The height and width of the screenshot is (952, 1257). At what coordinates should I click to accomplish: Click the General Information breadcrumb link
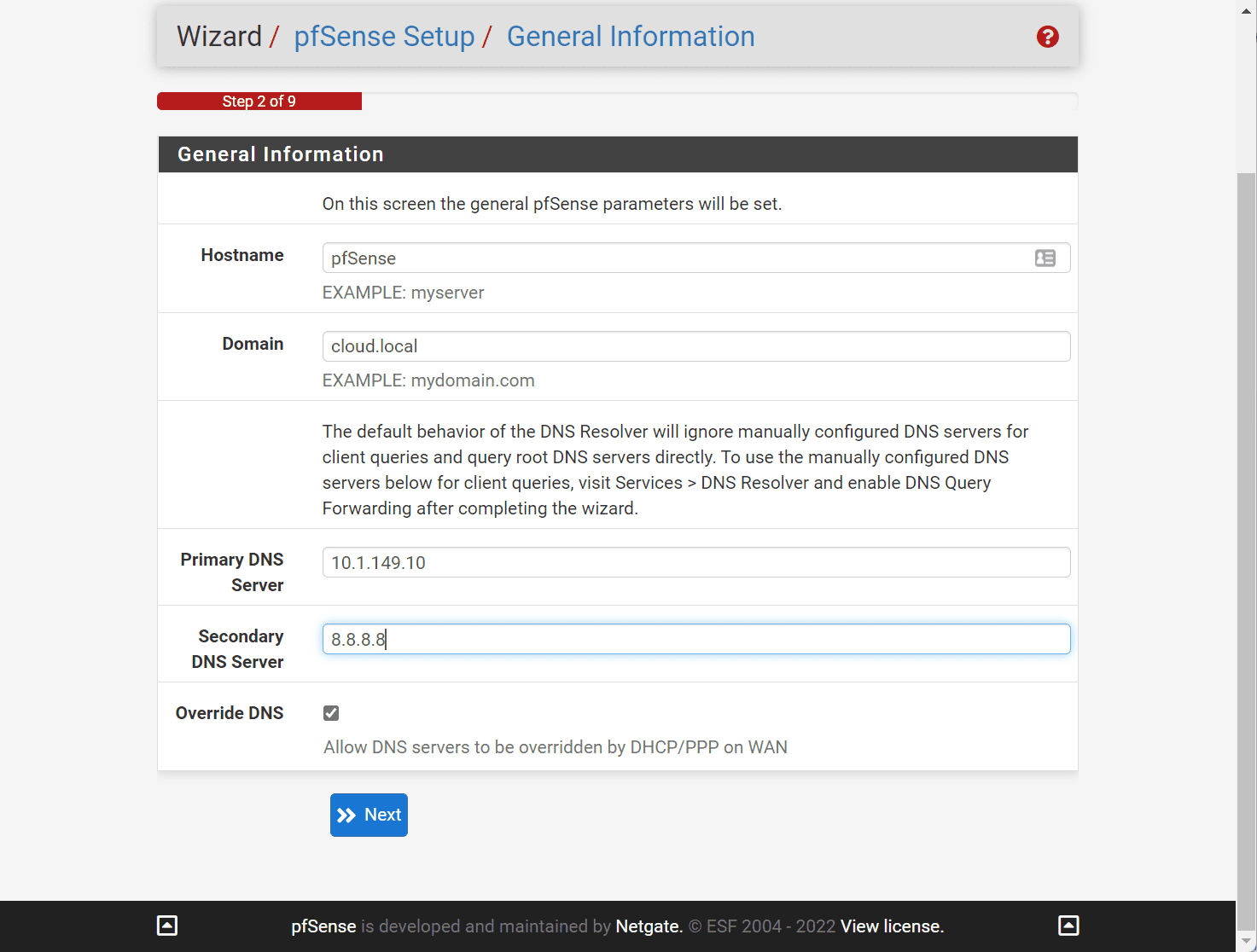[631, 37]
